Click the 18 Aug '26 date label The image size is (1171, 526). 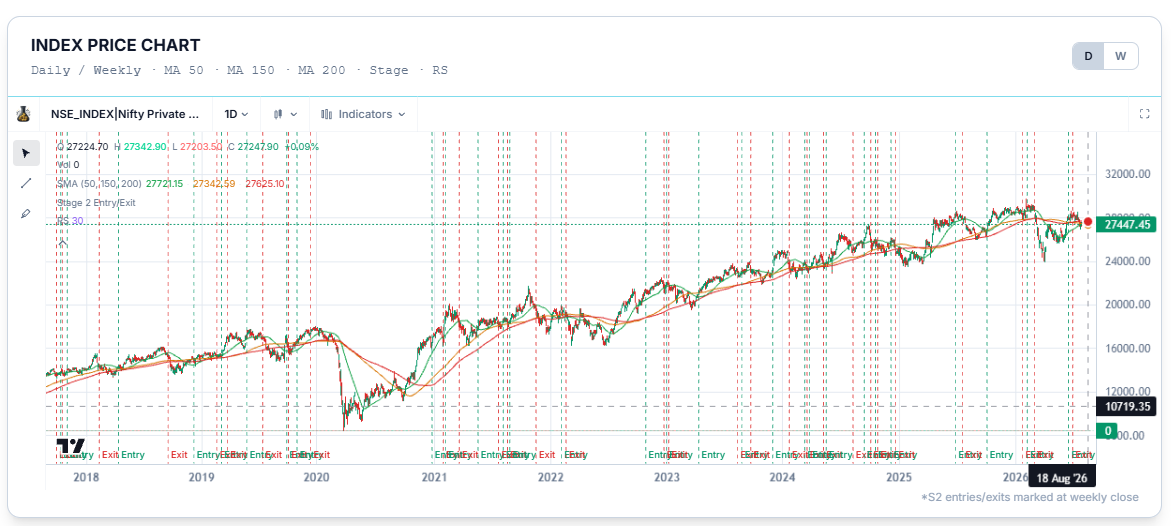(1064, 476)
